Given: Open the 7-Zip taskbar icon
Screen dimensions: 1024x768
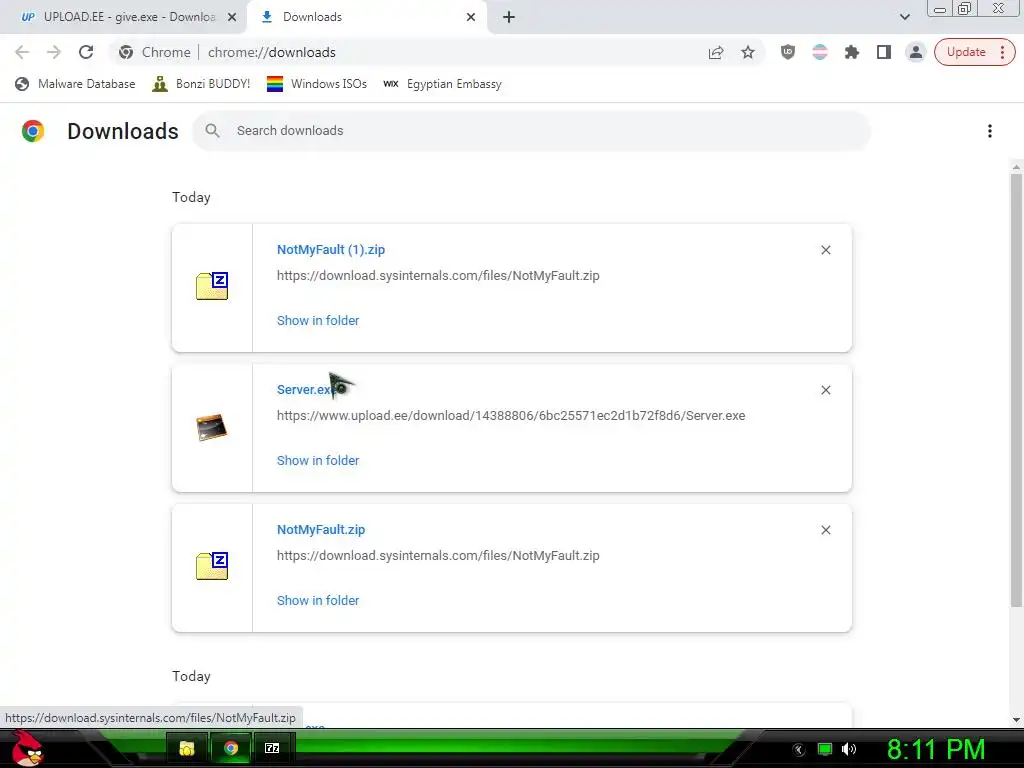Looking at the screenshot, I should (x=272, y=748).
